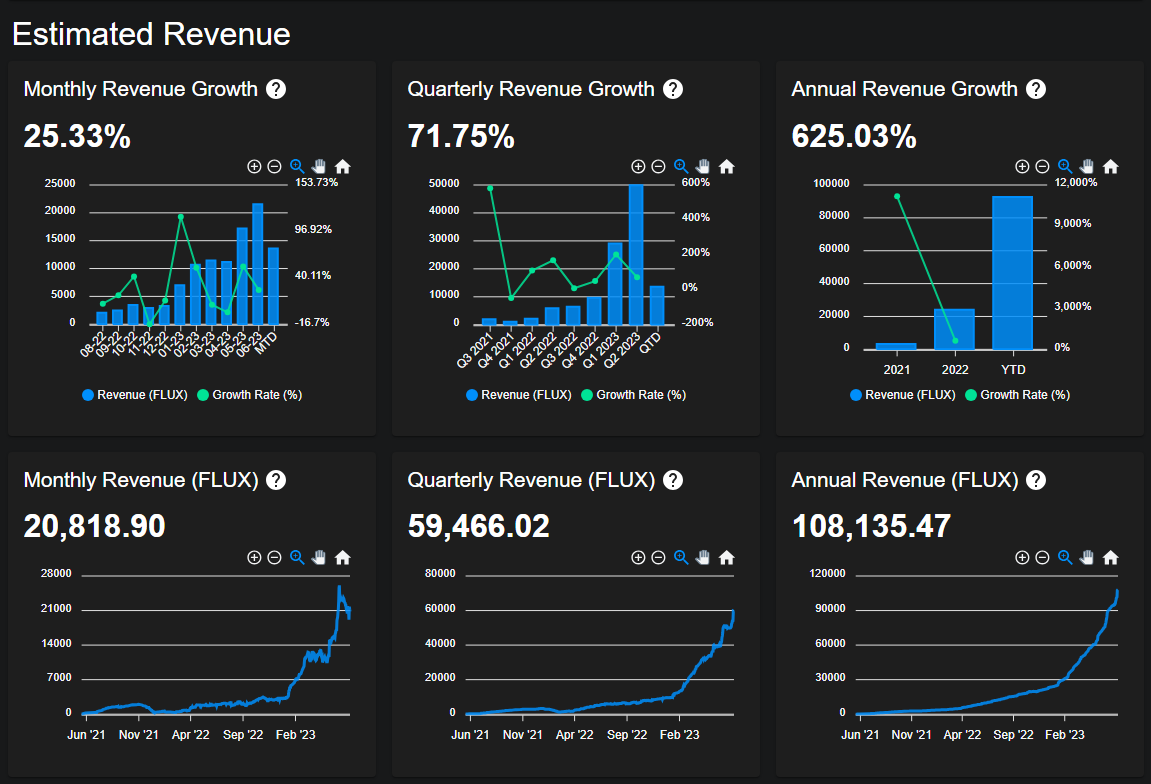The height and width of the screenshot is (784, 1151).
Task: Zoom in on Monthly Revenue Growth chart
Action: pyautogui.click(x=254, y=167)
